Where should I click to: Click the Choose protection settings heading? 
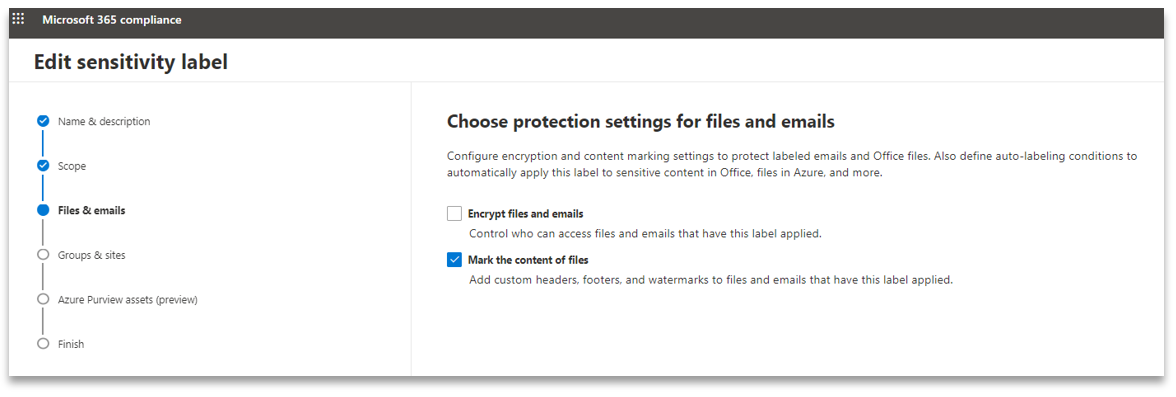point(640,121)
